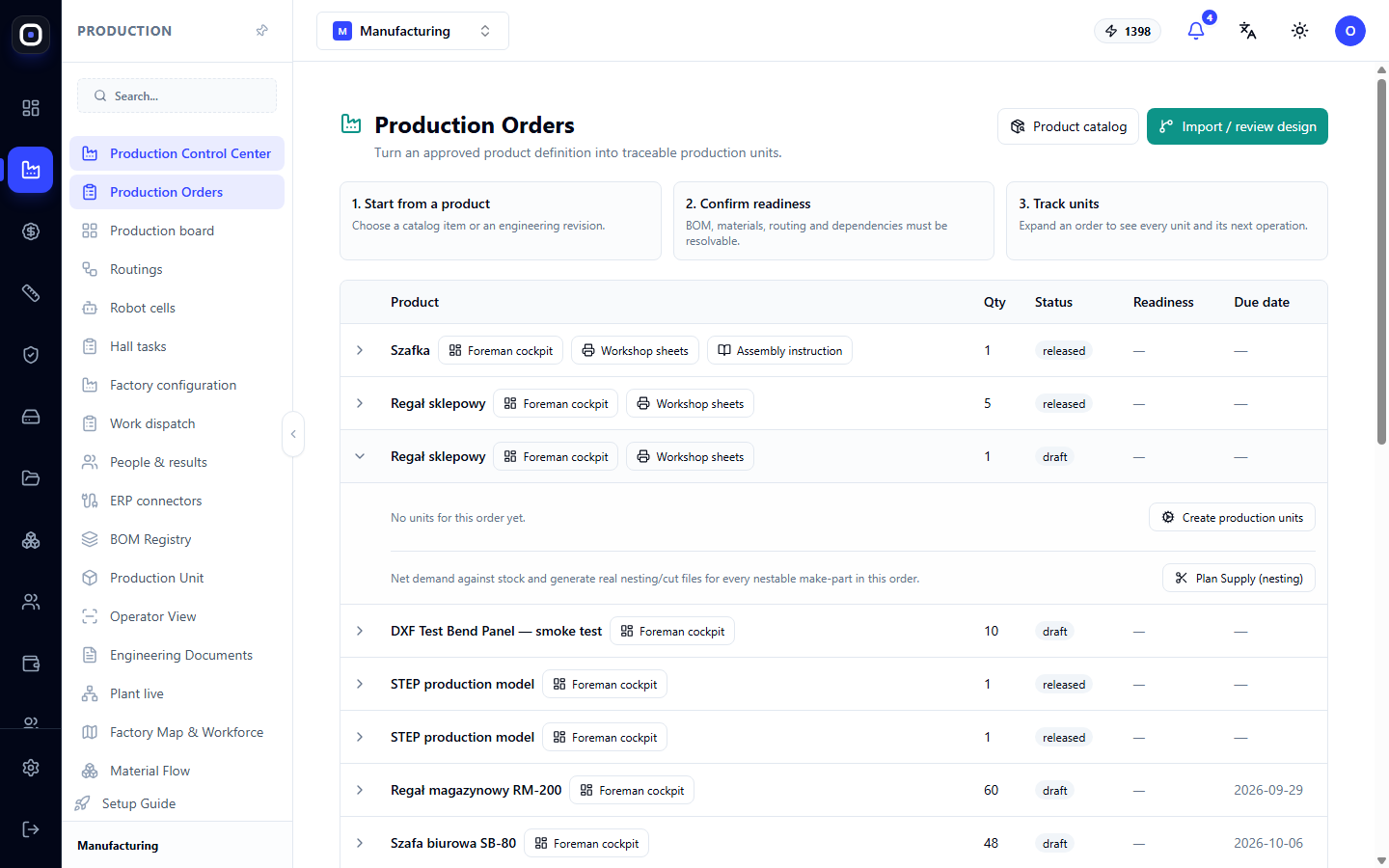Open the dashboard grid icon in left rail
Viewport: 1389px width, 868px height.
[31, 108]
